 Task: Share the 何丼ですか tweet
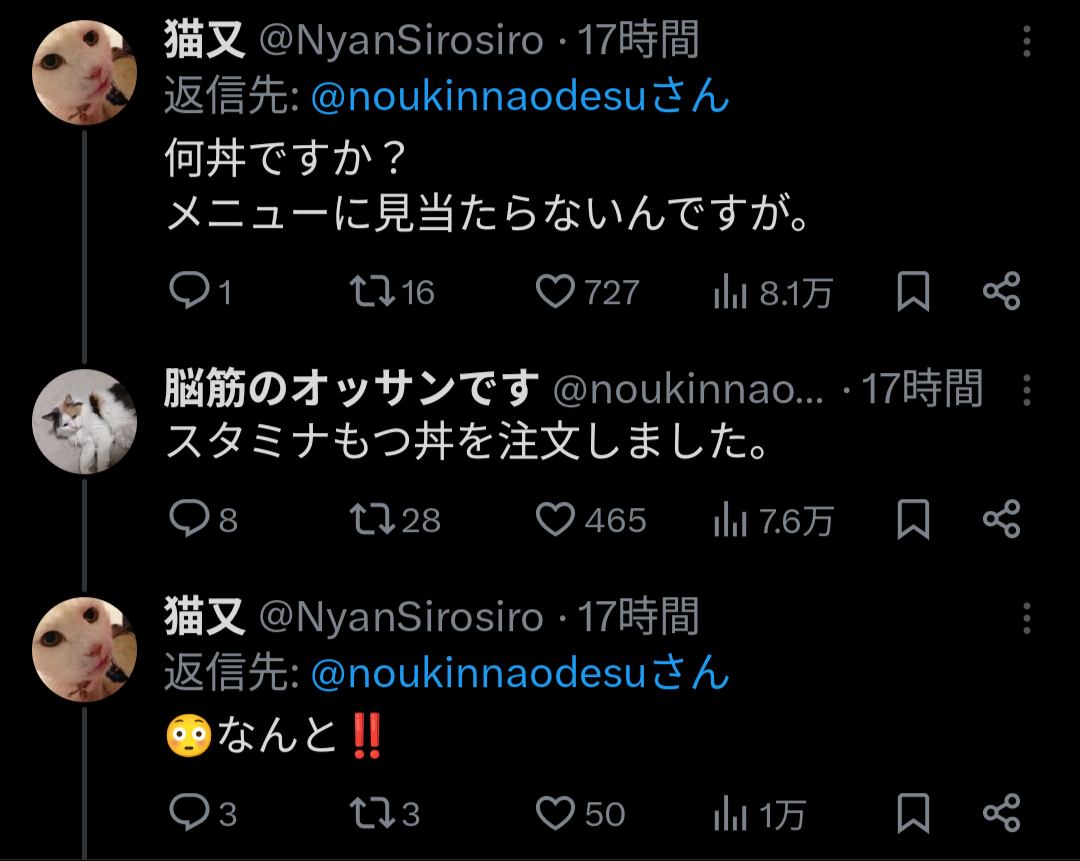click(x=1001, y=292)
